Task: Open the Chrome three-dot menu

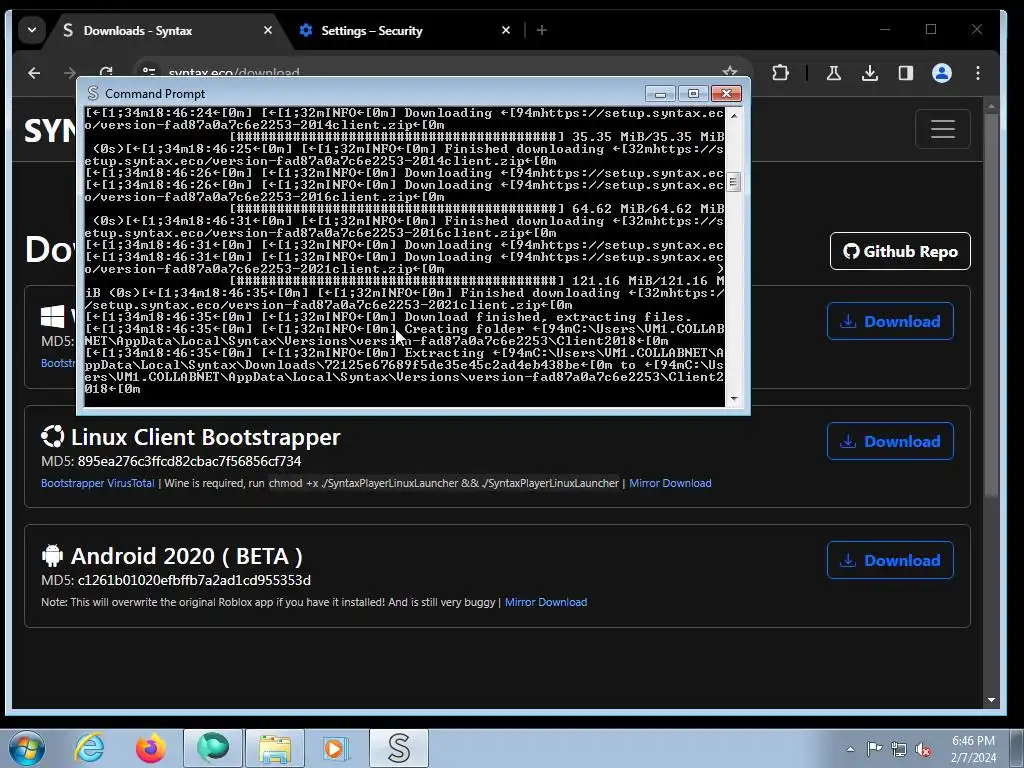Action: coord(978,73)
